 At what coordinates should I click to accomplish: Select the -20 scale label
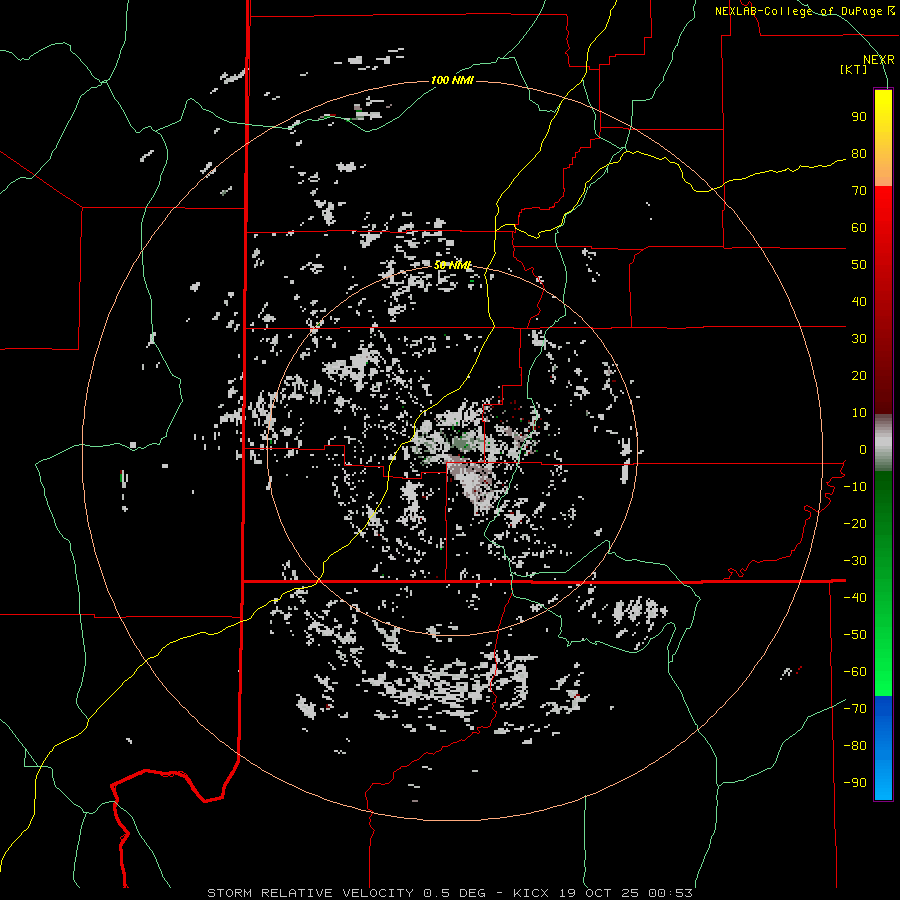pyautogui.click(x=855, y=524)
